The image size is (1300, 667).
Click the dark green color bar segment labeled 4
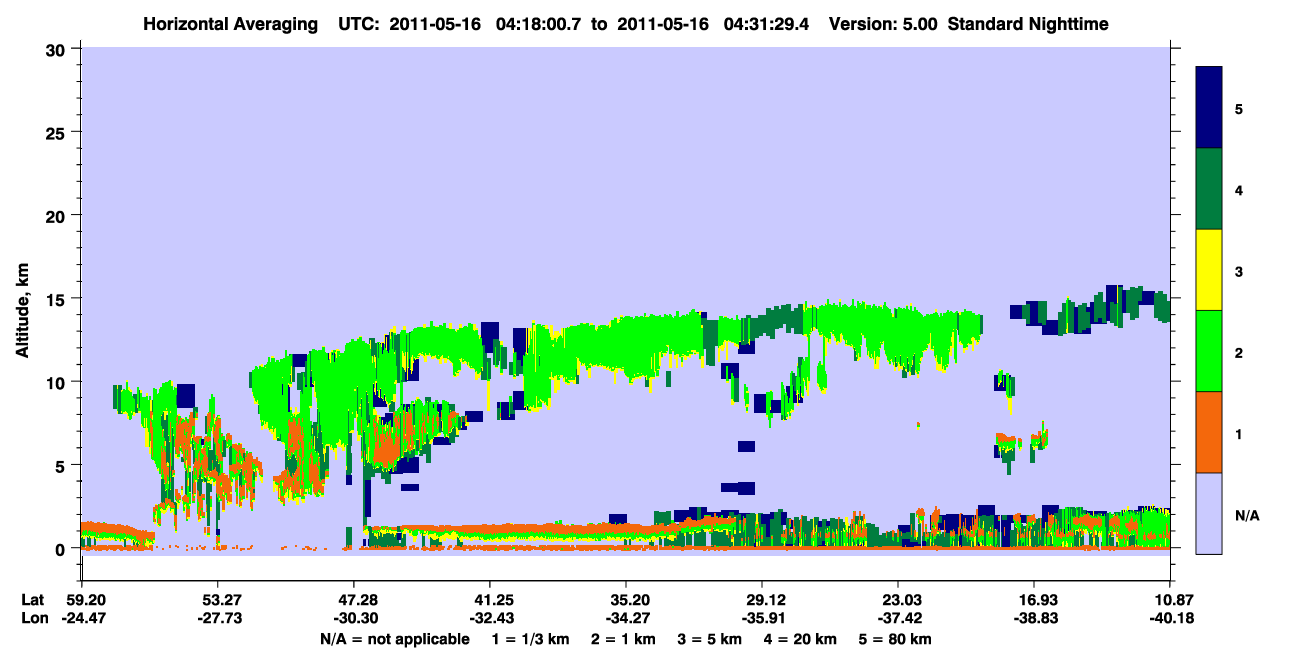point(1209,189)
